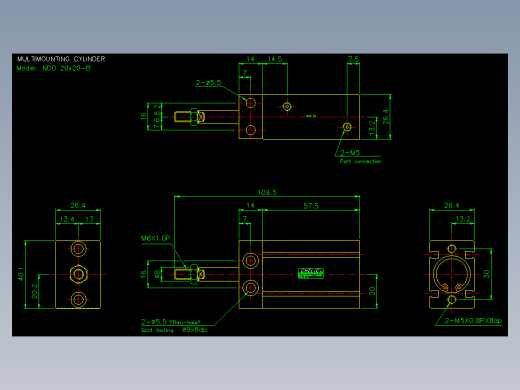The image size is (520, 390).
Task: Pick the '14.5' dimension text
Action: [x=275, y=59]
